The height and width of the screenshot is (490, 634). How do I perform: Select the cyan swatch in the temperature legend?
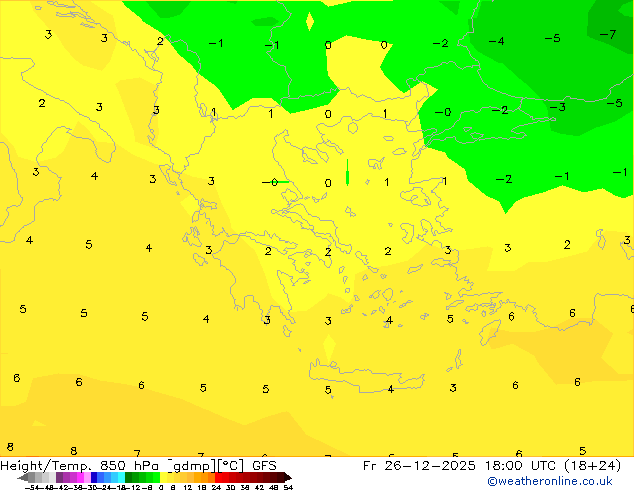coord(122,478)
